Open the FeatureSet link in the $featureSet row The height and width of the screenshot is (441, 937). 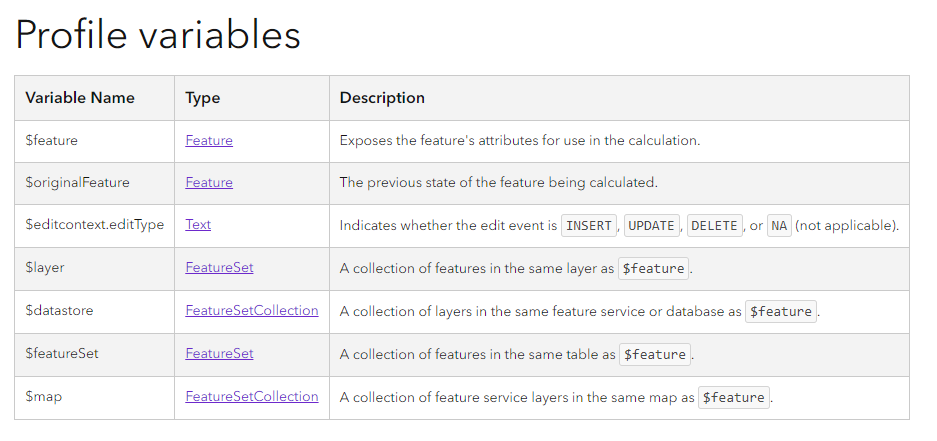(219, 354)
